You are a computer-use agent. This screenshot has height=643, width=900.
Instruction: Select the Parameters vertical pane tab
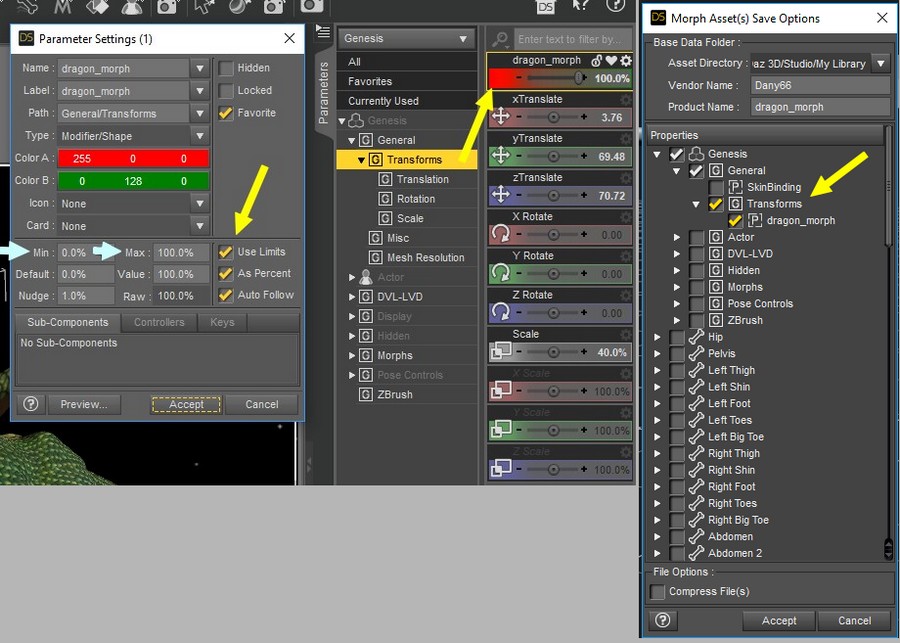coord(324,92)
